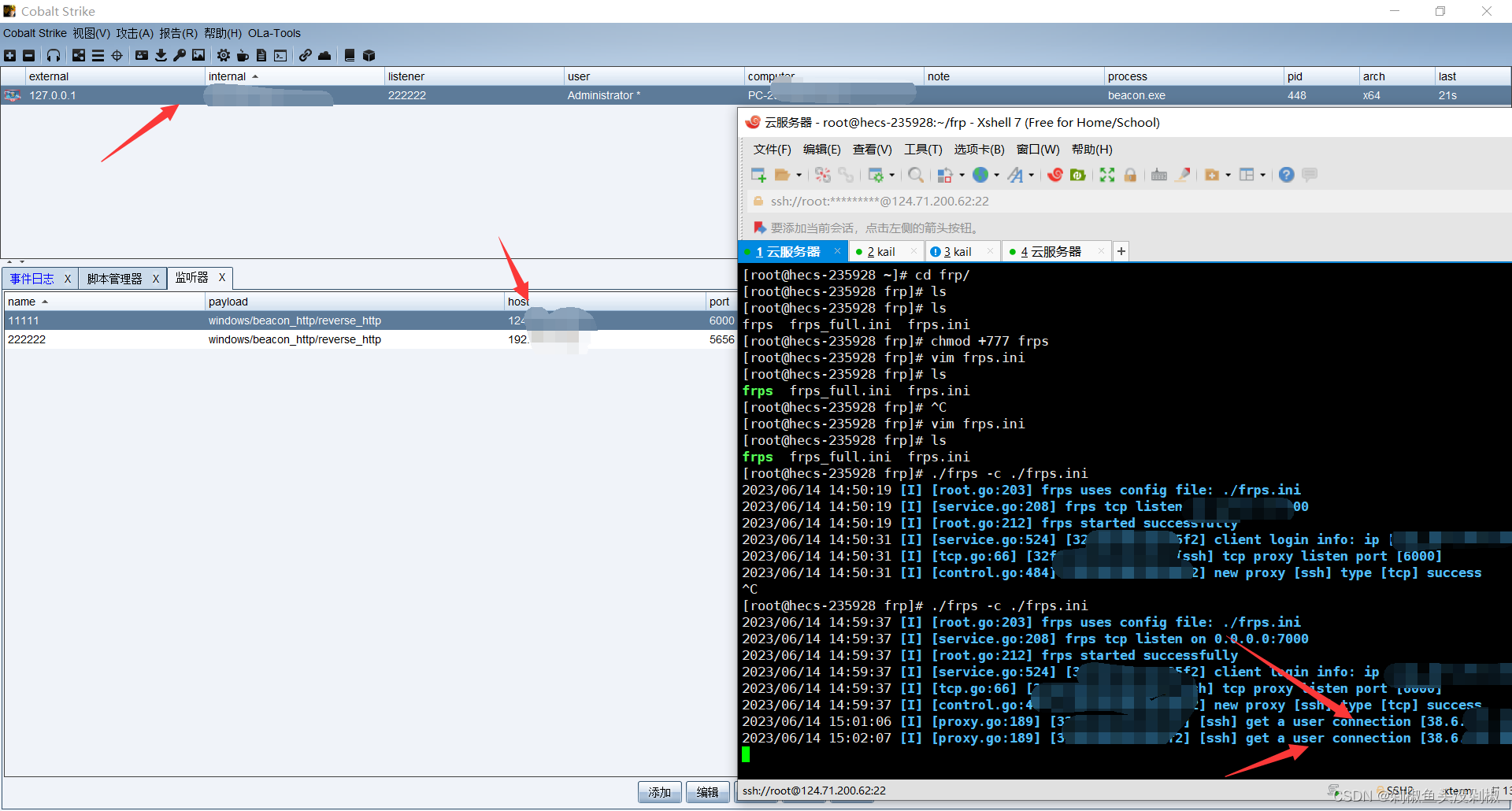Click the Xshell highlighter pen icon
The image size is (1512, 811).
click(x=1183, y=175)
